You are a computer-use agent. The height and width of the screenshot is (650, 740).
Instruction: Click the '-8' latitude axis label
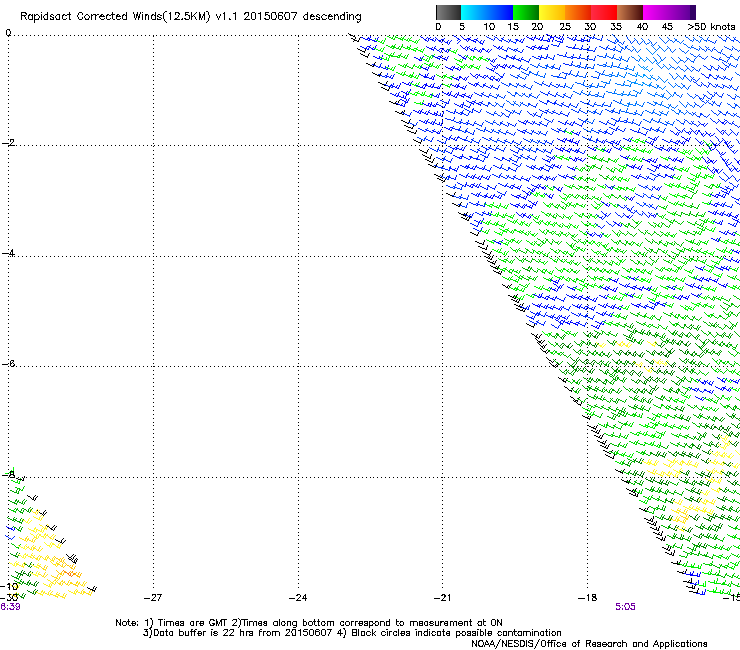pyautogui.click(x=8, y=474)
